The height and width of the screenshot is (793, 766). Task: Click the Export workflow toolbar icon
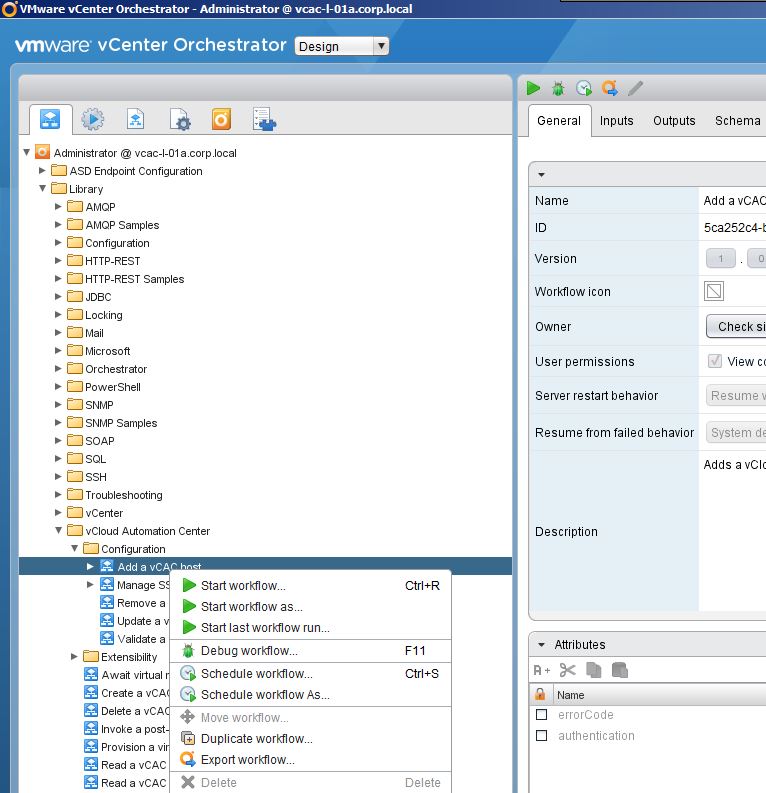click(610, 89)
